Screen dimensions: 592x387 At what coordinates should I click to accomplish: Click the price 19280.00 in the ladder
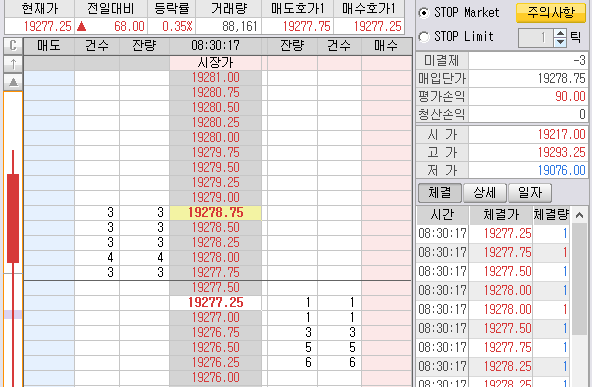point(215,138)
